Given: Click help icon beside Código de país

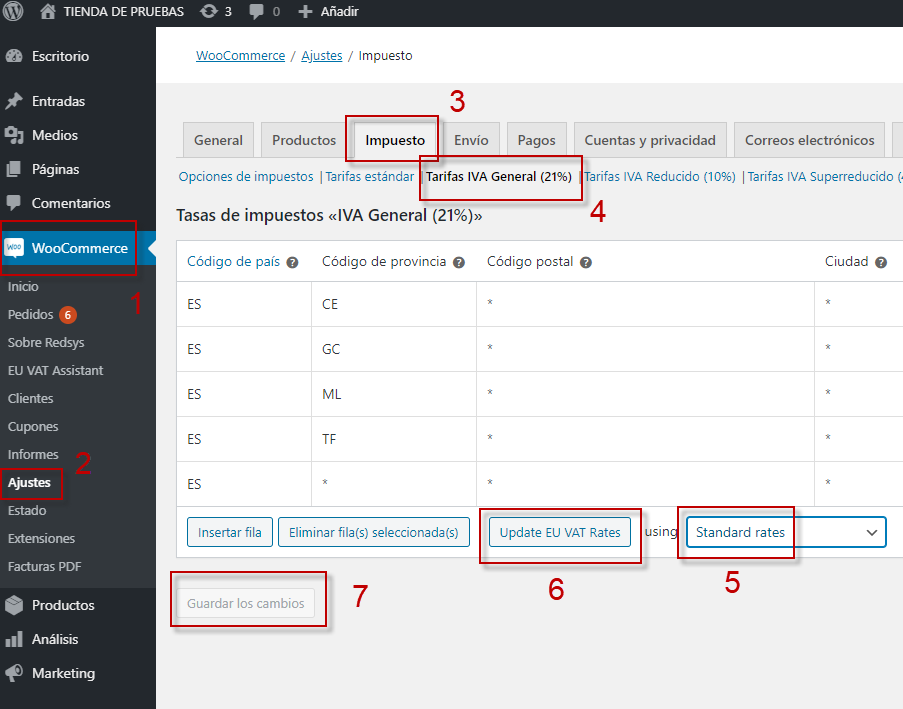Looking at the screenshot, I should coord(293,263).
